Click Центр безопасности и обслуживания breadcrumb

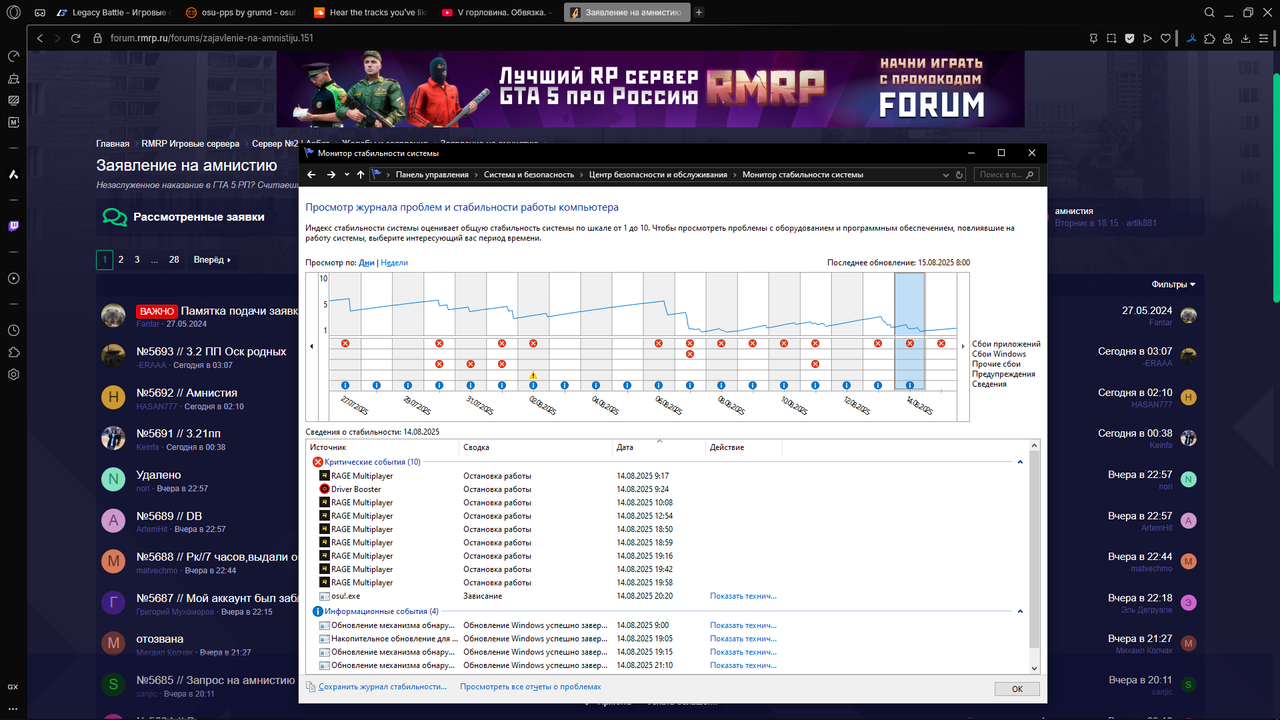(x=658, y=174)
